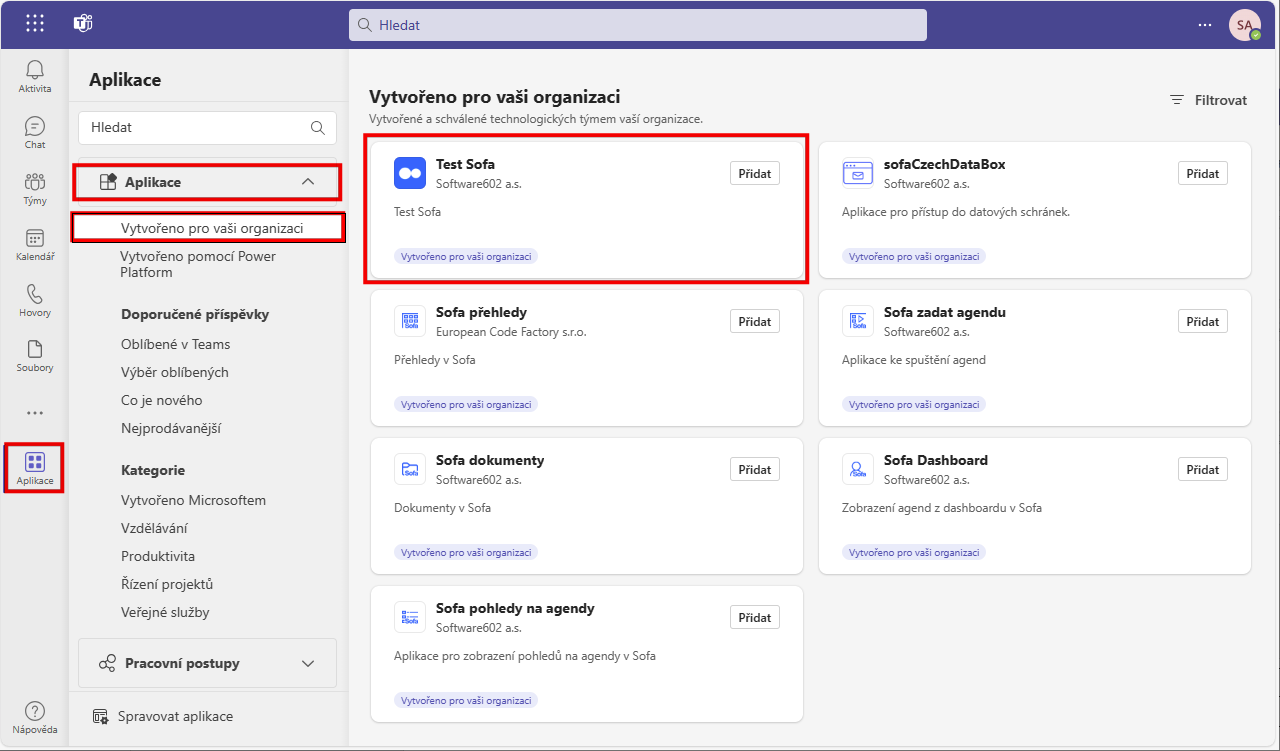Click magnifier icon in apps search box

click(x=318, y=127)
